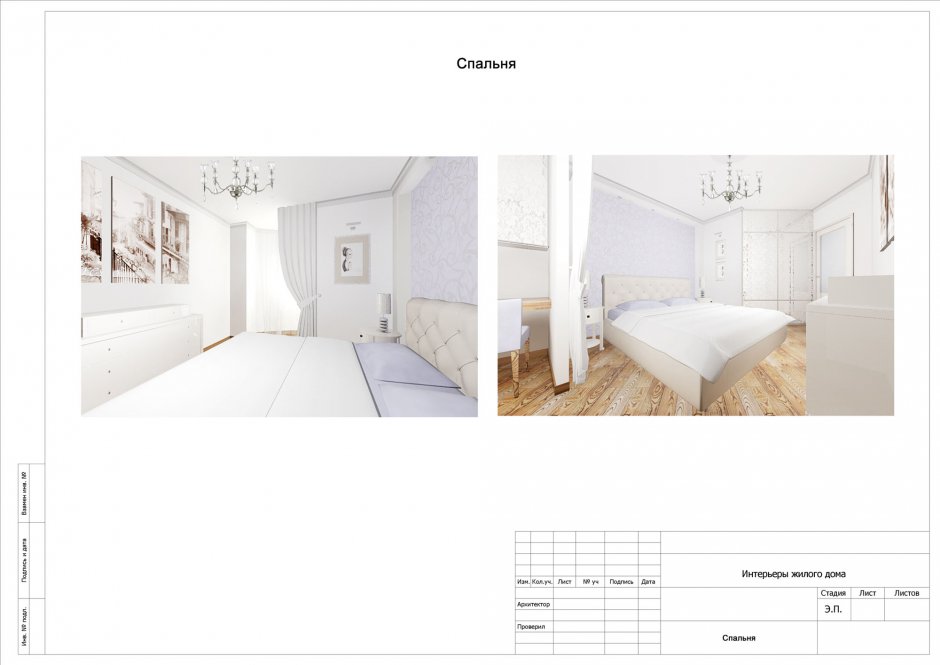The width and height of the screenshot is (940, 665).
Task: Select the Спальня cell in title block
Action: click(x=739, y=638)
